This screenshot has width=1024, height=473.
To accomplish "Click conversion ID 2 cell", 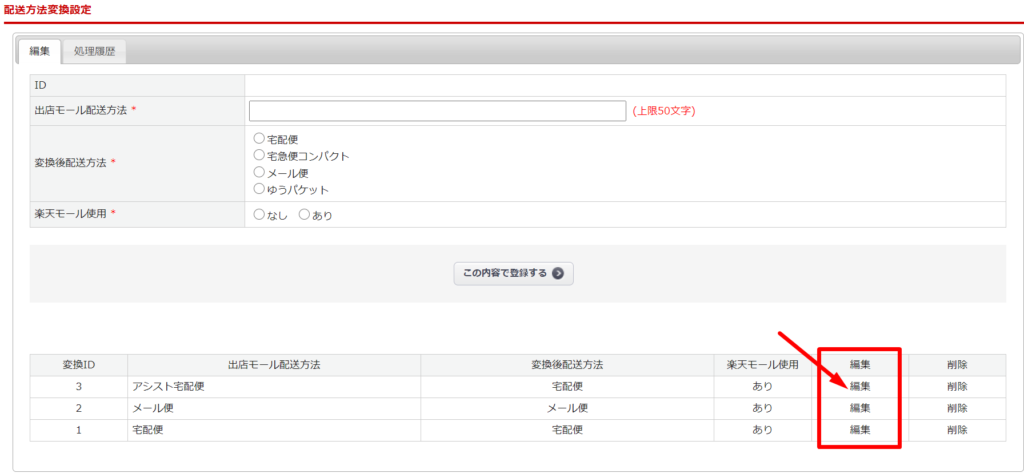I will pos(79,408).
